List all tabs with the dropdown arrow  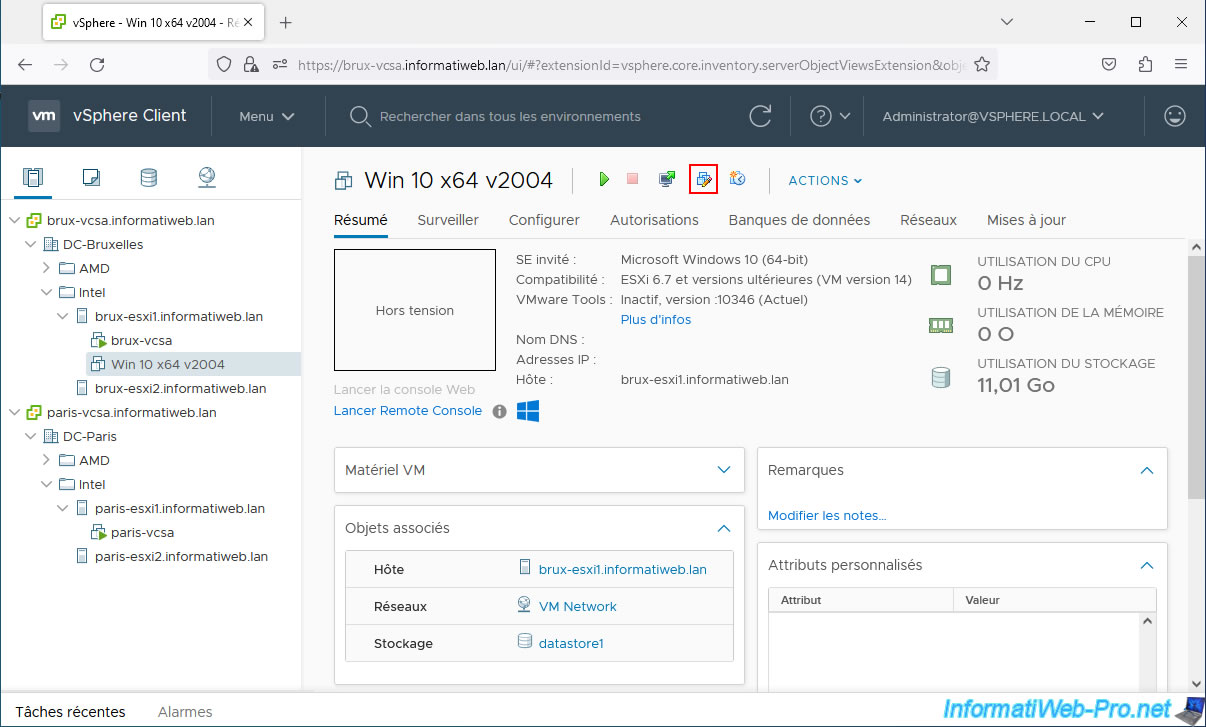(1006, 22)
